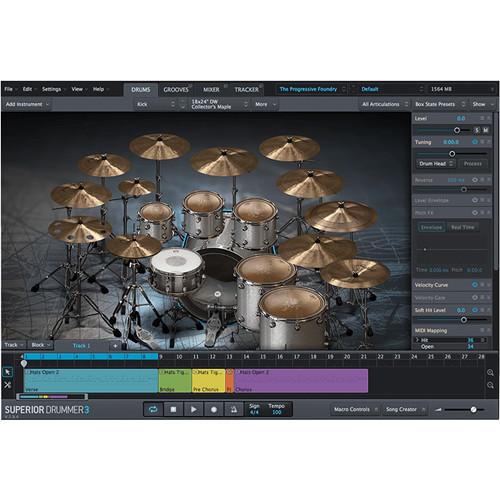The width and height of the screenshot is (500, 500).
Task: Select the yellow Pre Chorus block
Action: 209,380
